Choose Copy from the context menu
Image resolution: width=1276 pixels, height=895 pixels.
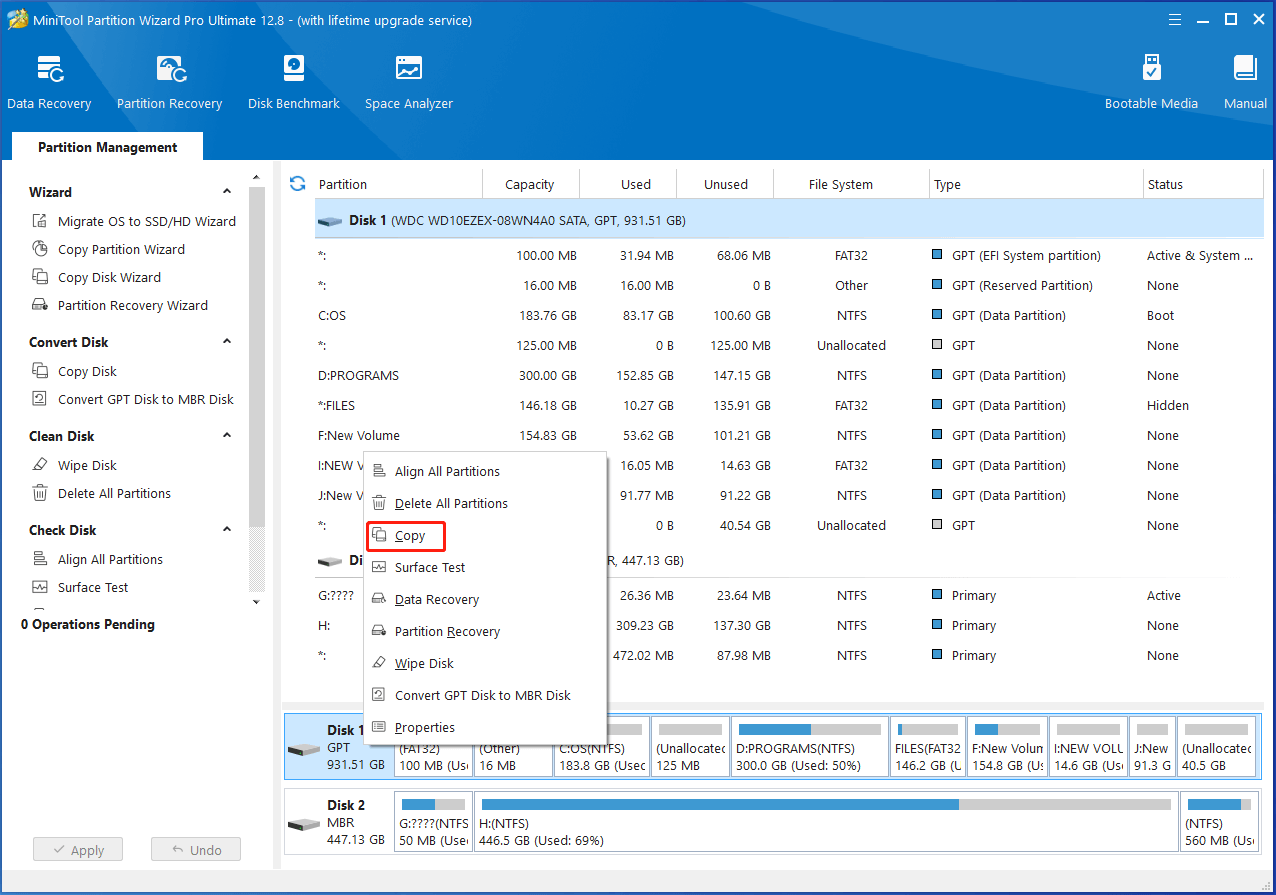click(409, 536)
